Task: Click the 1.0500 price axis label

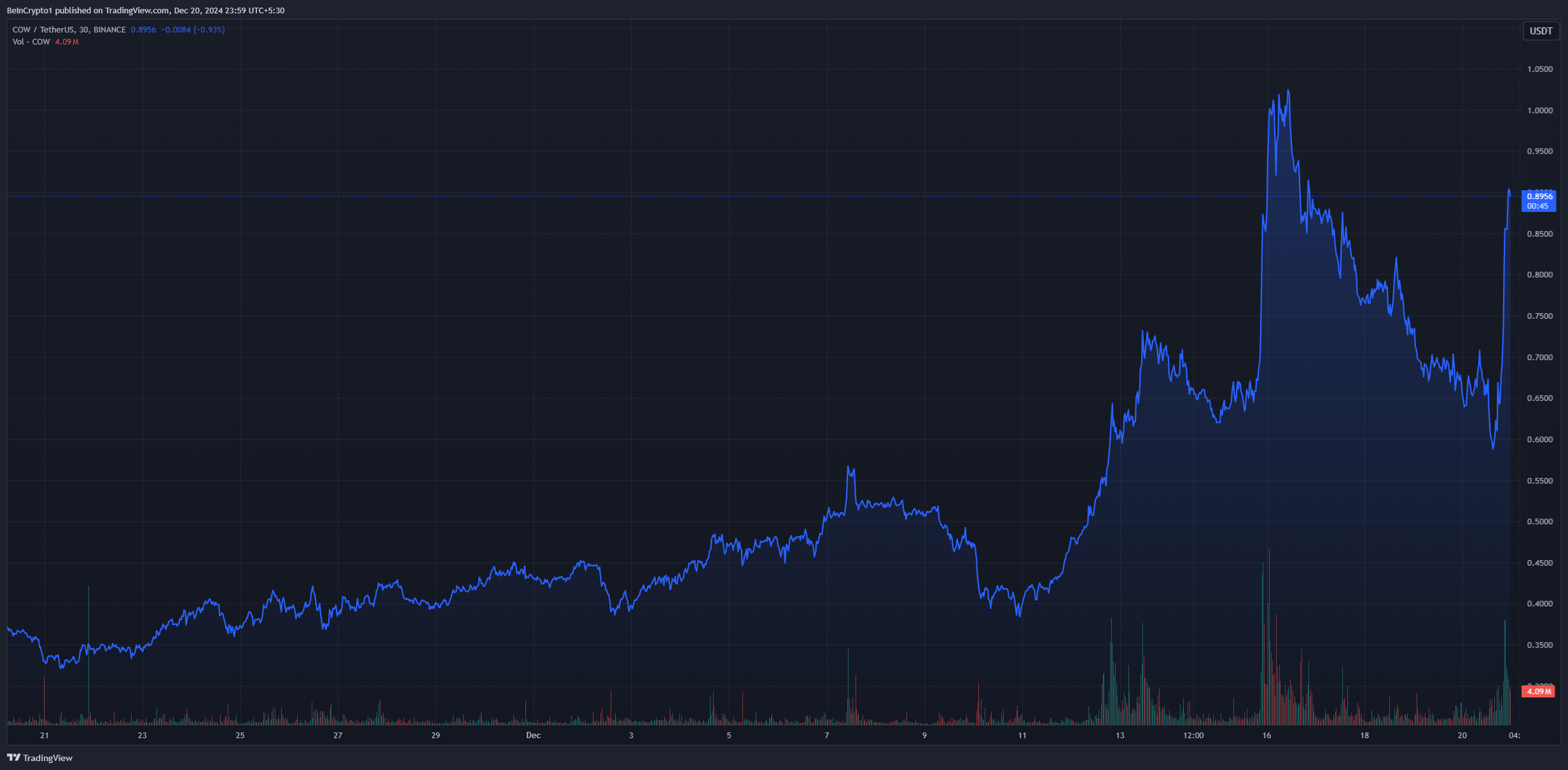Action: click(x=1539, y=69)
